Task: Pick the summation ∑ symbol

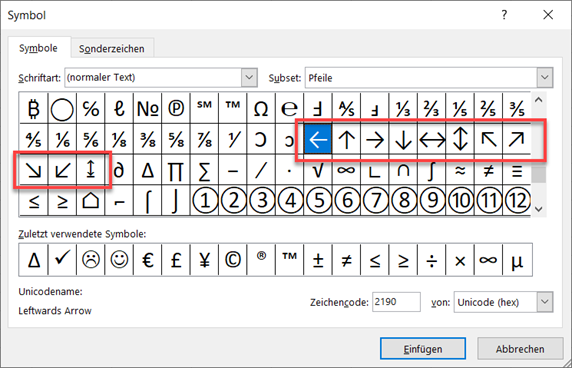Action: click(205, 170)
